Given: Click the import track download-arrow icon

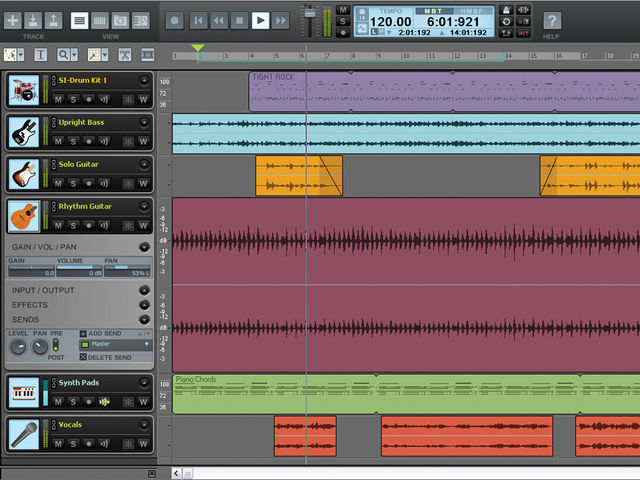Looking at the screenshot, I should 33,20.
